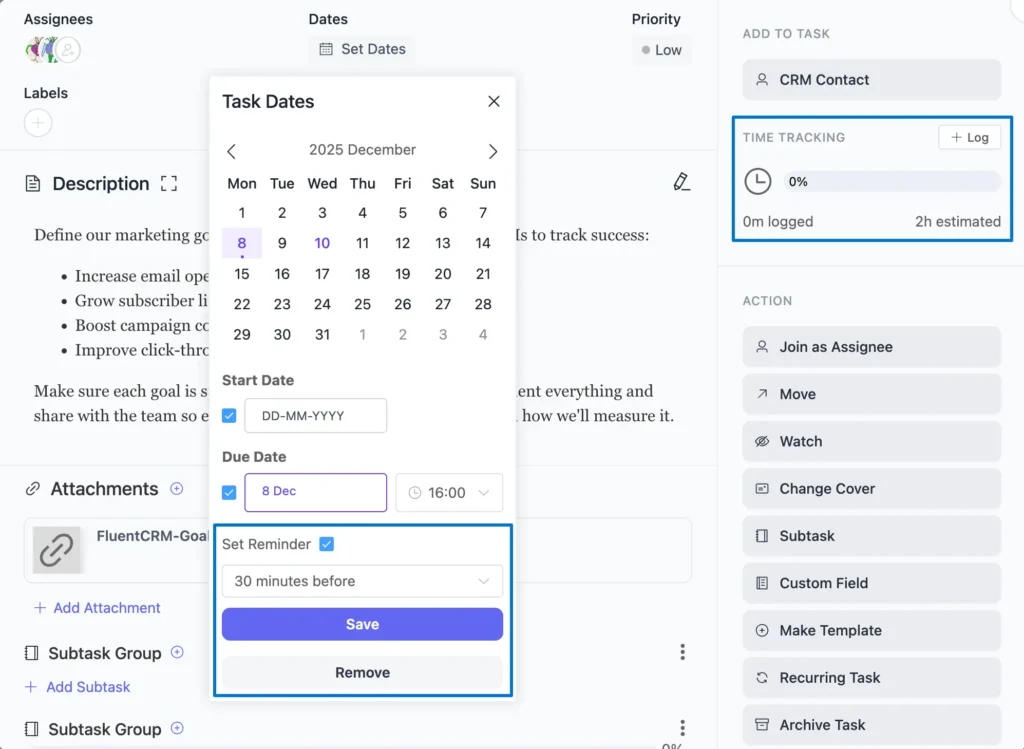Viewport: 1024px width, 749px height.
Task: Click the calendar icon on Set Dates
Action: 325,48
